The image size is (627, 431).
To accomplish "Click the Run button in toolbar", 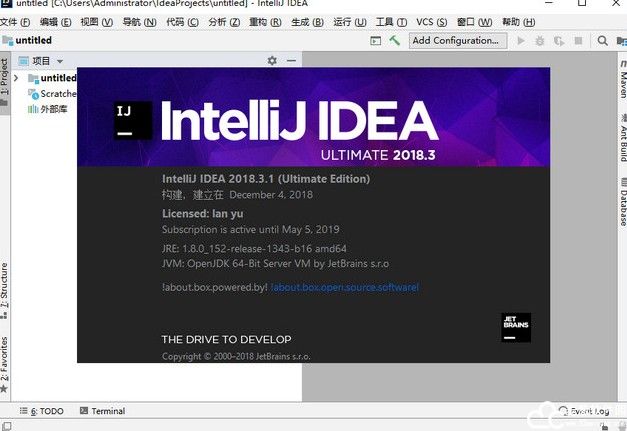I will [x=521, y=41].
